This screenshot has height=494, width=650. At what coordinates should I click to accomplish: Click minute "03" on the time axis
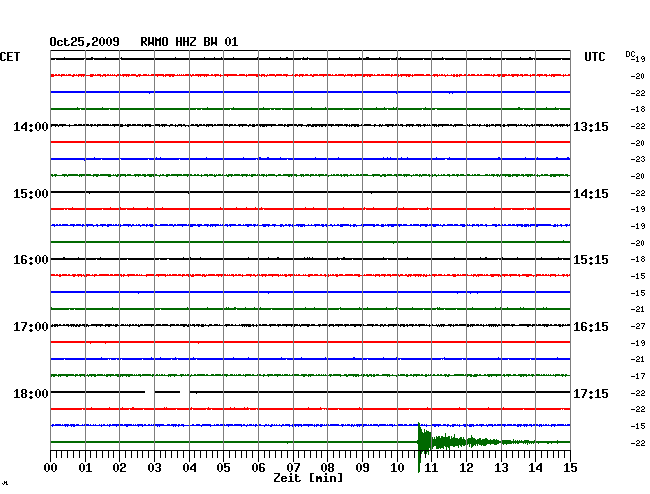(154, 468)
